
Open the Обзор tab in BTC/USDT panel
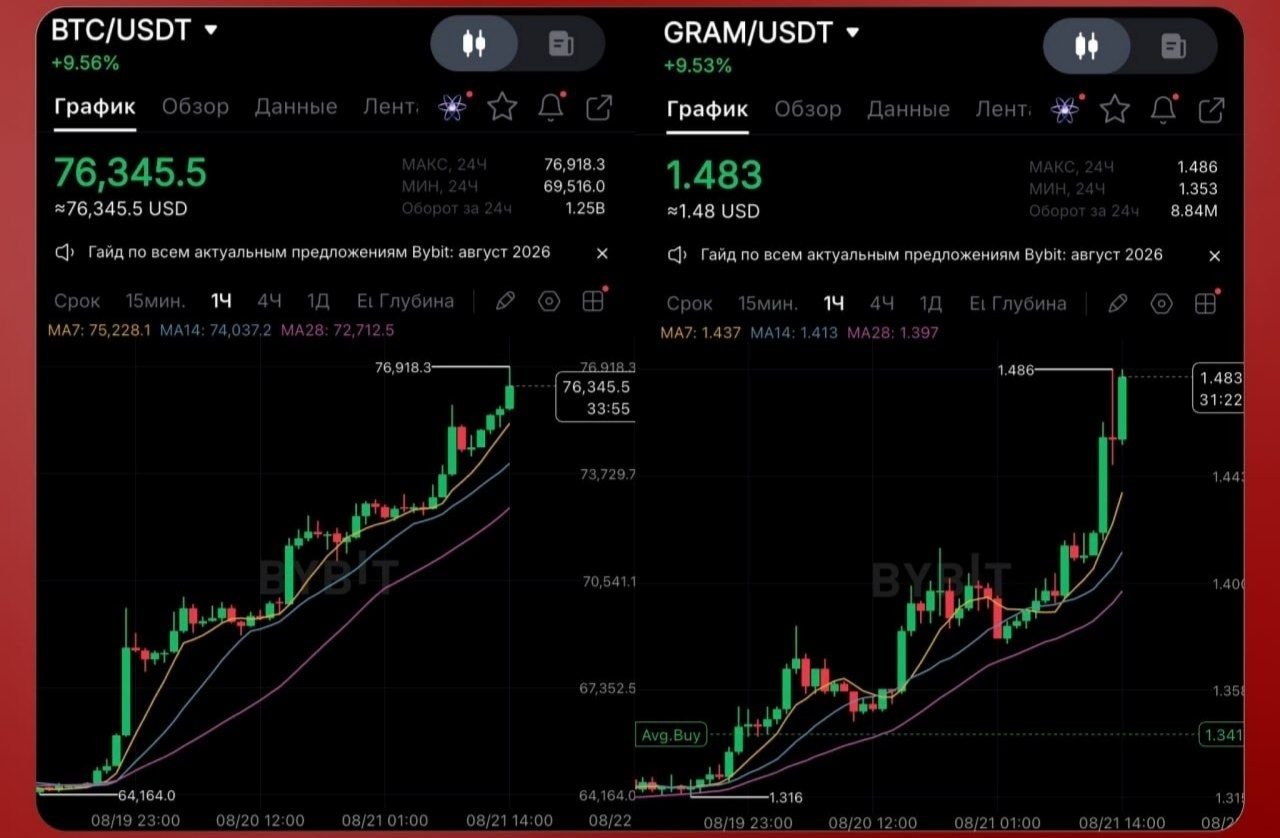click(195, 106)
